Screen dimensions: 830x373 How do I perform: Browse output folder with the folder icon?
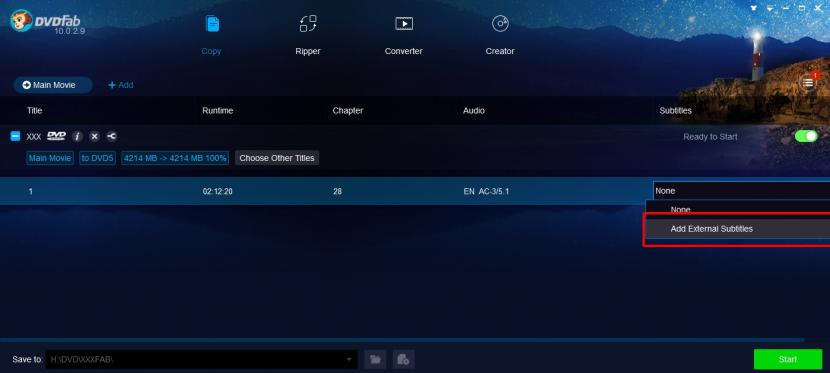pyautogui.click(x=375, y=359)
